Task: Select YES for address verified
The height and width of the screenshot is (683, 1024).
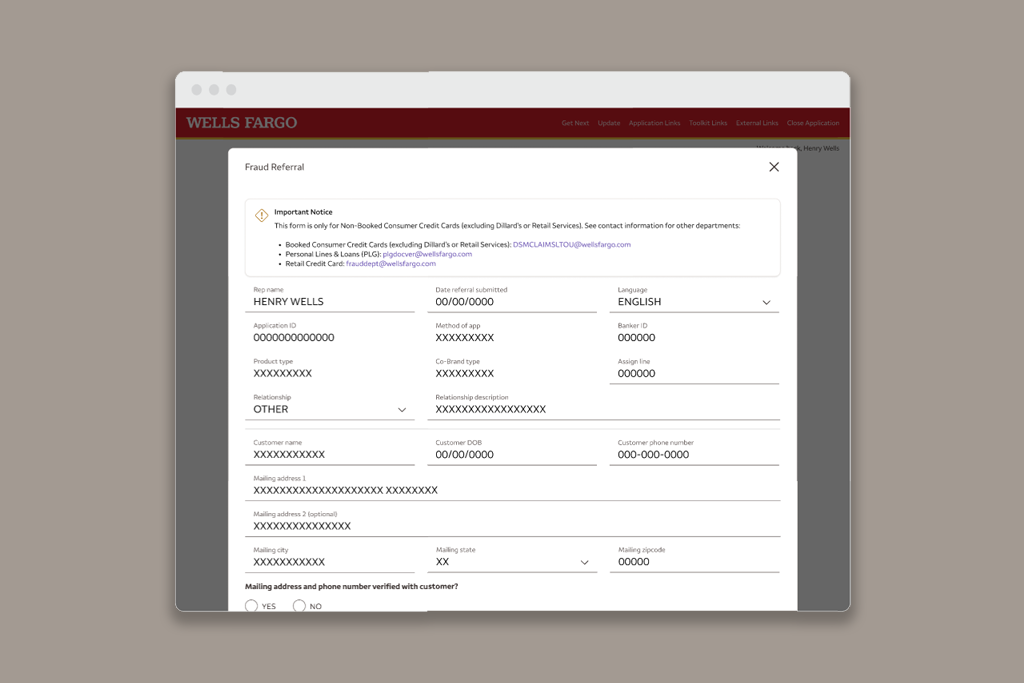Action: (252, 606)
